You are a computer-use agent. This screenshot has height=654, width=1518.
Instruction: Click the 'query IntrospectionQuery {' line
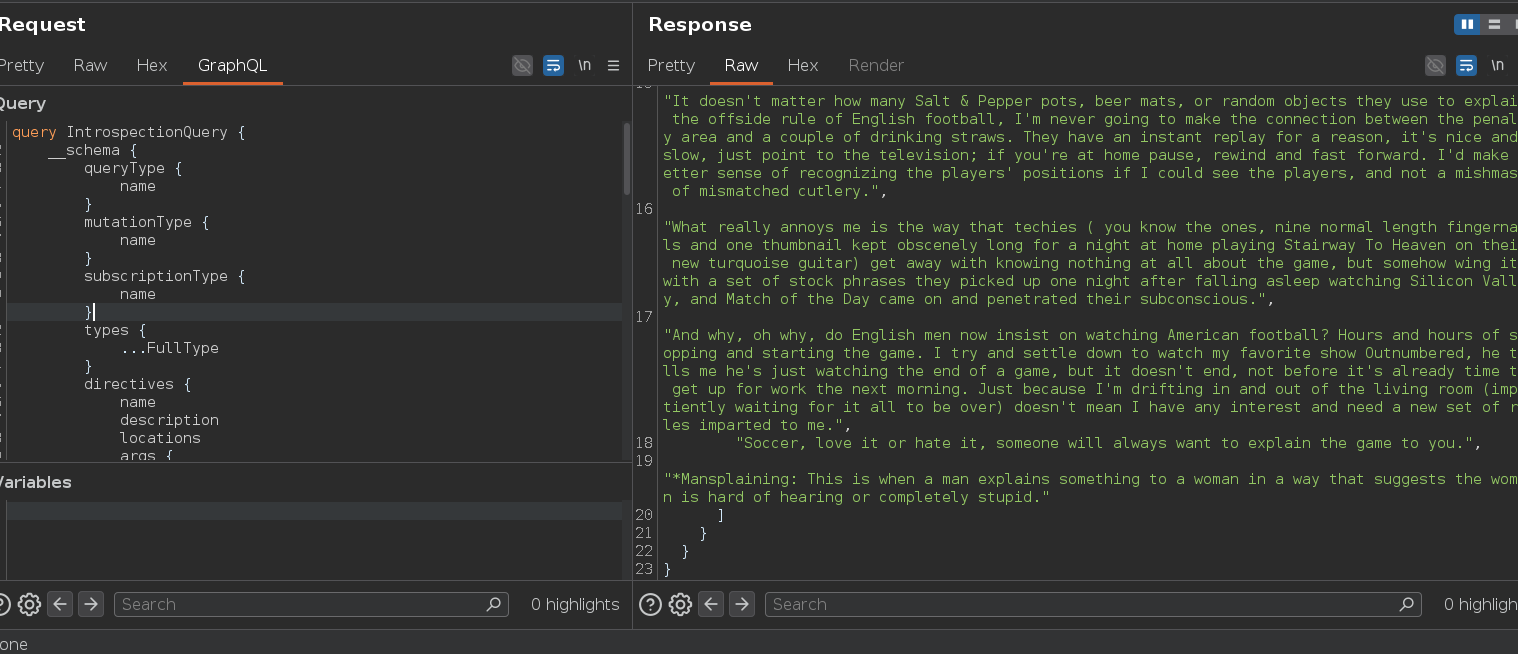click(x=128, y=132)
